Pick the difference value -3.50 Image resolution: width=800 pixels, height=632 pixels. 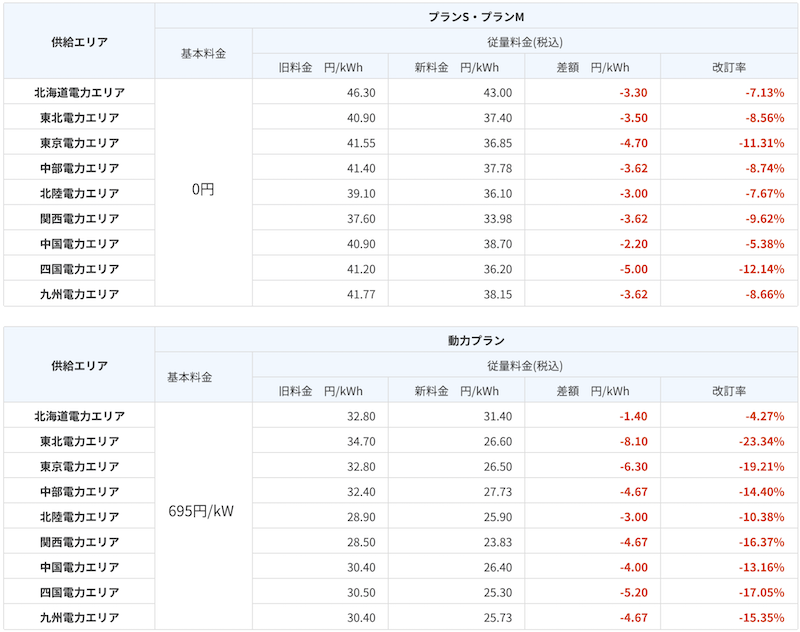click(x=634, y=118)
